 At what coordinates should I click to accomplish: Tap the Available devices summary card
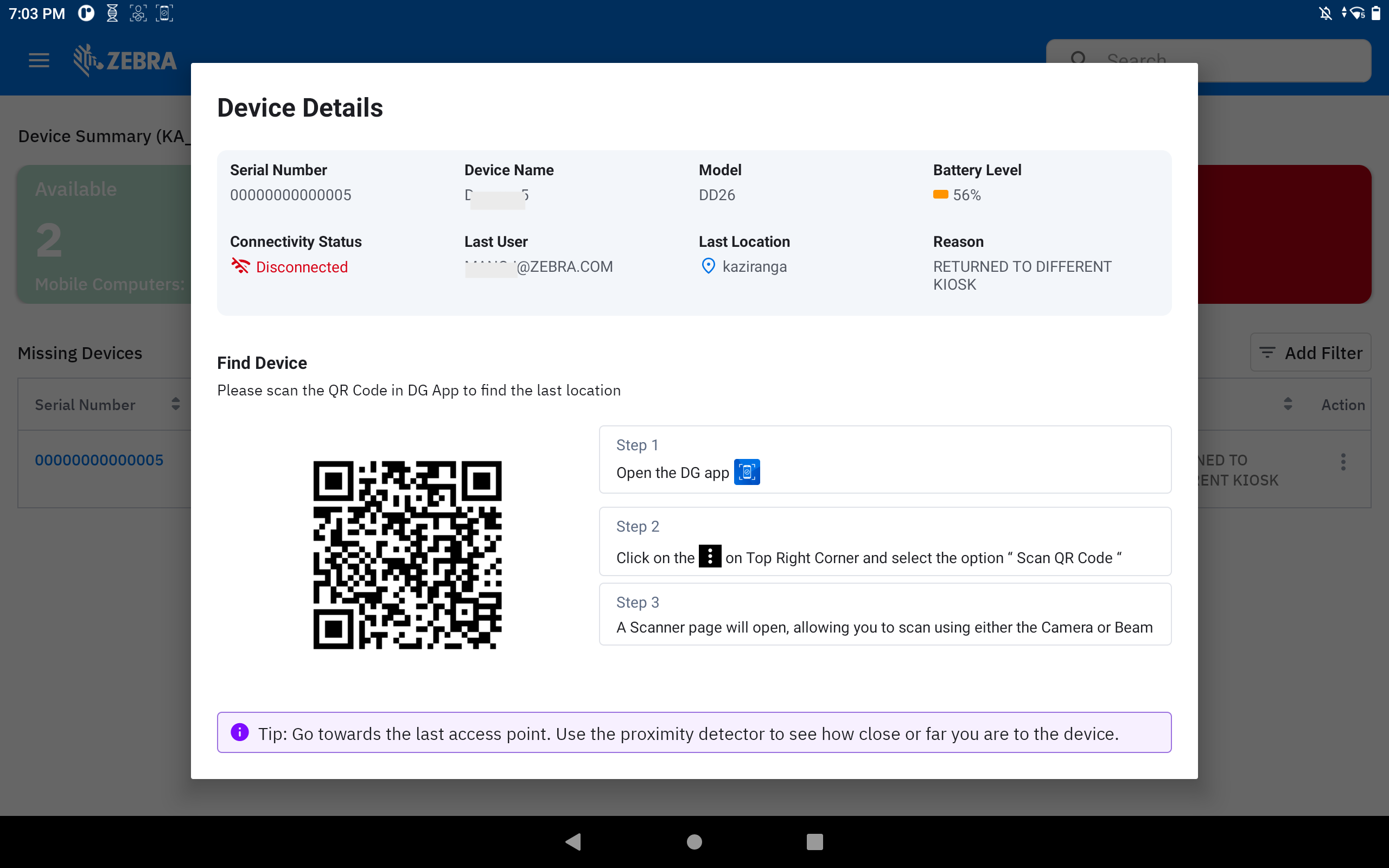(x=103, y=234)
